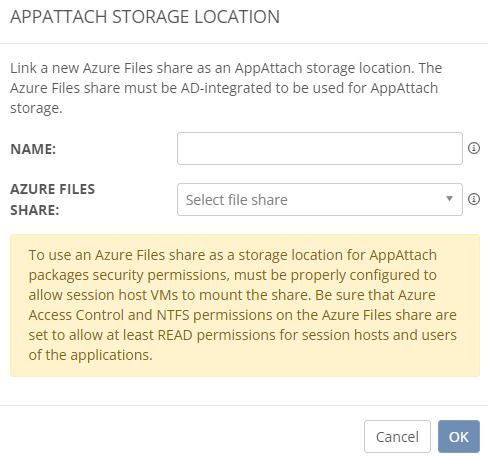Viewport: 488px width, 458px height.
Task: Click the APPATTACH STORAGE LOCATION dialog title
Action: click(145, 17)
